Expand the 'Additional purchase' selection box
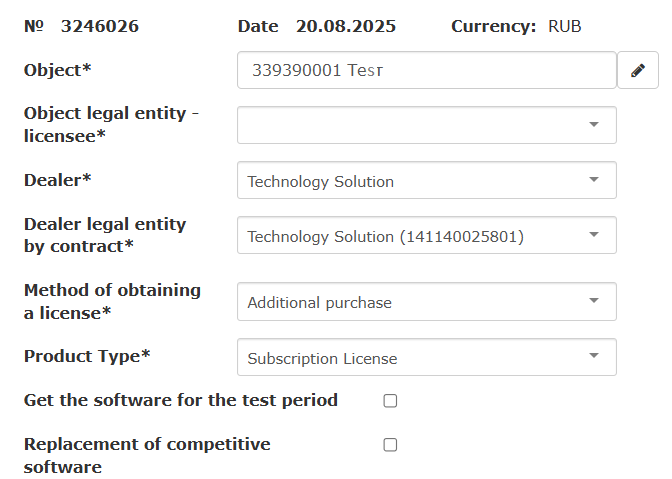The width and height of the screenshot is (672, 479). point(410,302)
